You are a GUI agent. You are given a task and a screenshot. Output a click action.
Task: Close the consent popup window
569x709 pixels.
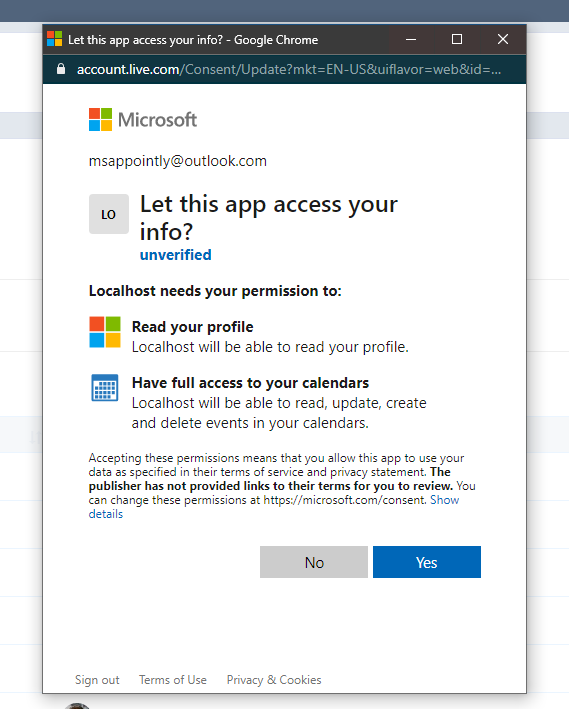point(503,39)
